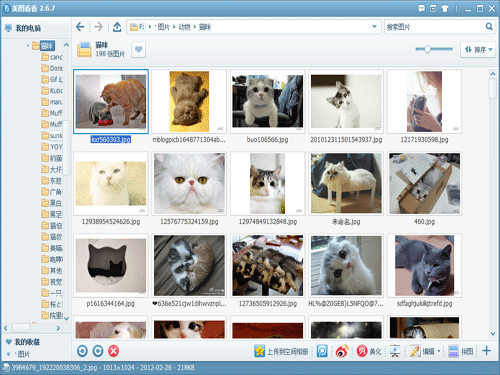Viewport: 500px width, 375px height.
Task: Share to Sina Weibo
Action: [x=342, y=351]
